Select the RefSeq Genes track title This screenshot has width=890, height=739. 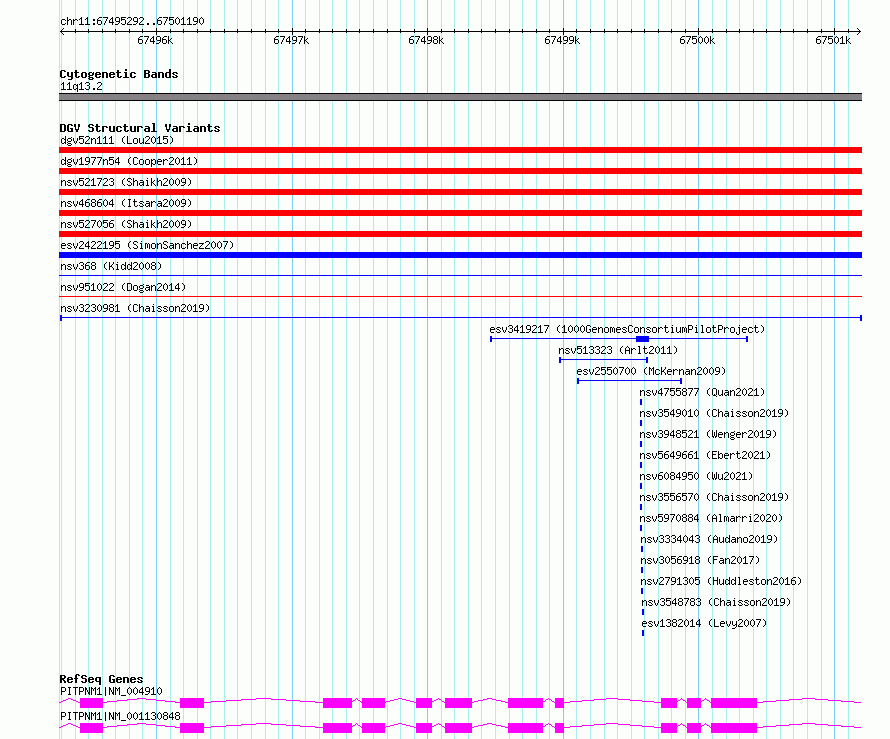101,679
